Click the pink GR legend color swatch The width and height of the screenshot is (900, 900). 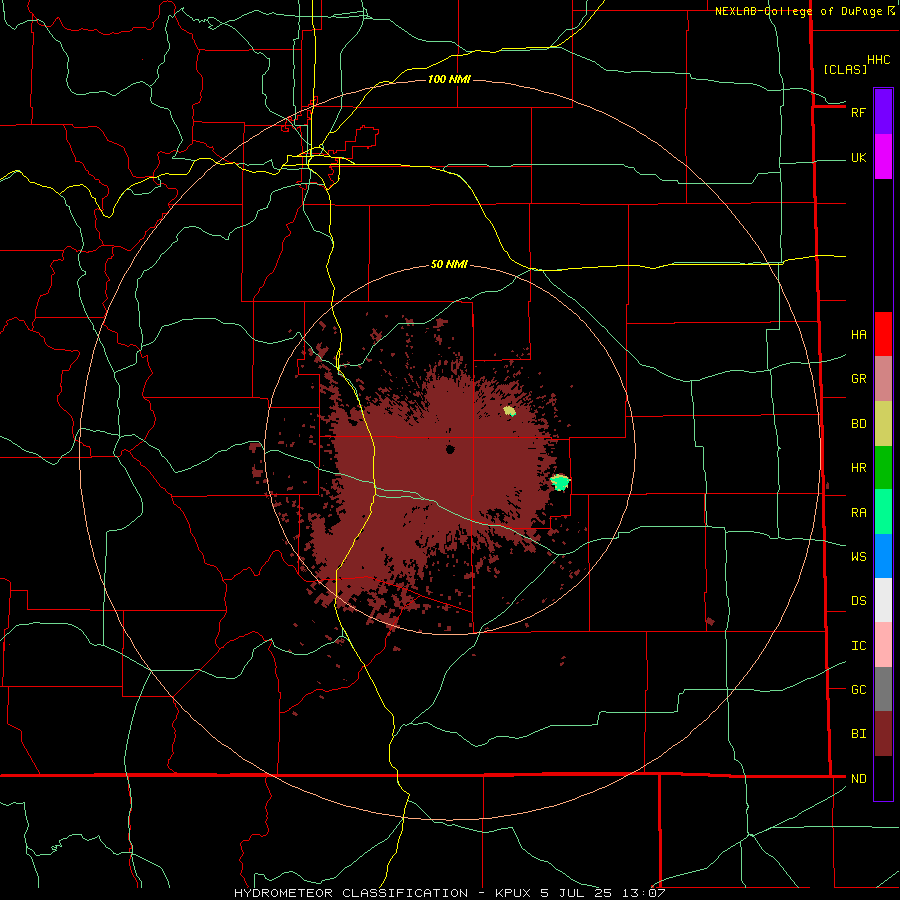883,379
